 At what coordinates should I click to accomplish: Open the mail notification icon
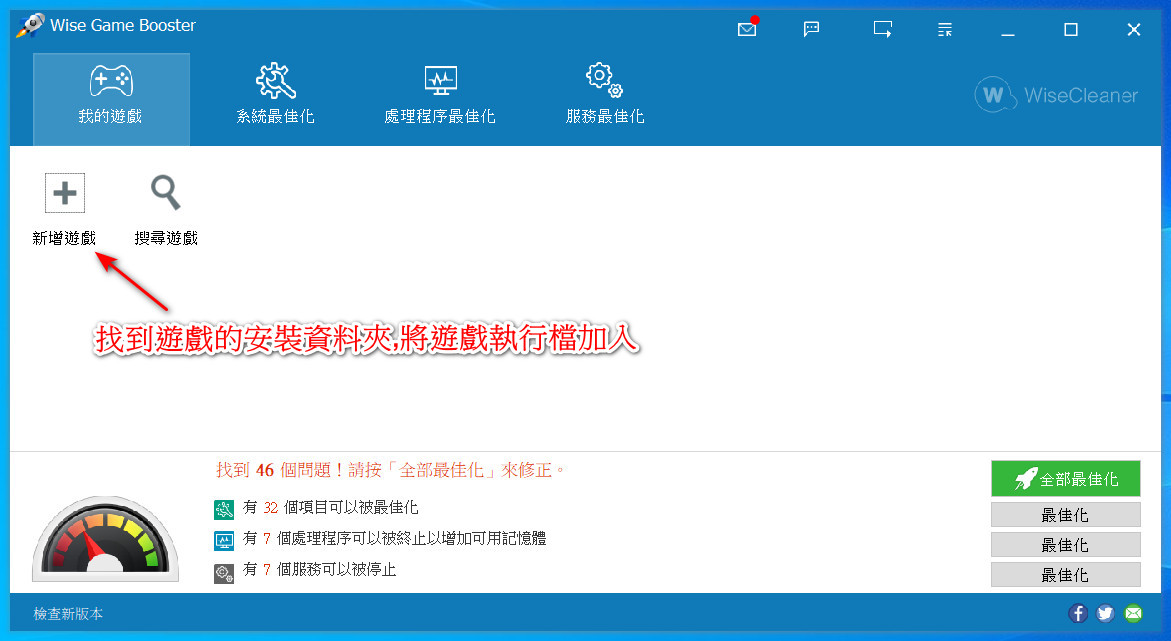click(x=748, y=28)
